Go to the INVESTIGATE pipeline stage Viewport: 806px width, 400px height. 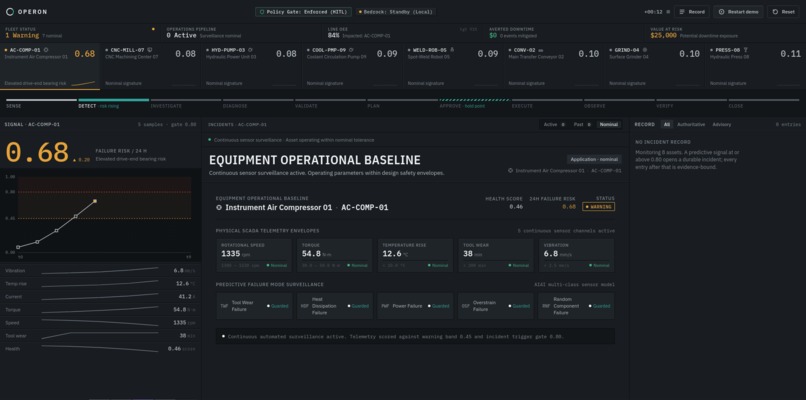click(x=186, y=103)
